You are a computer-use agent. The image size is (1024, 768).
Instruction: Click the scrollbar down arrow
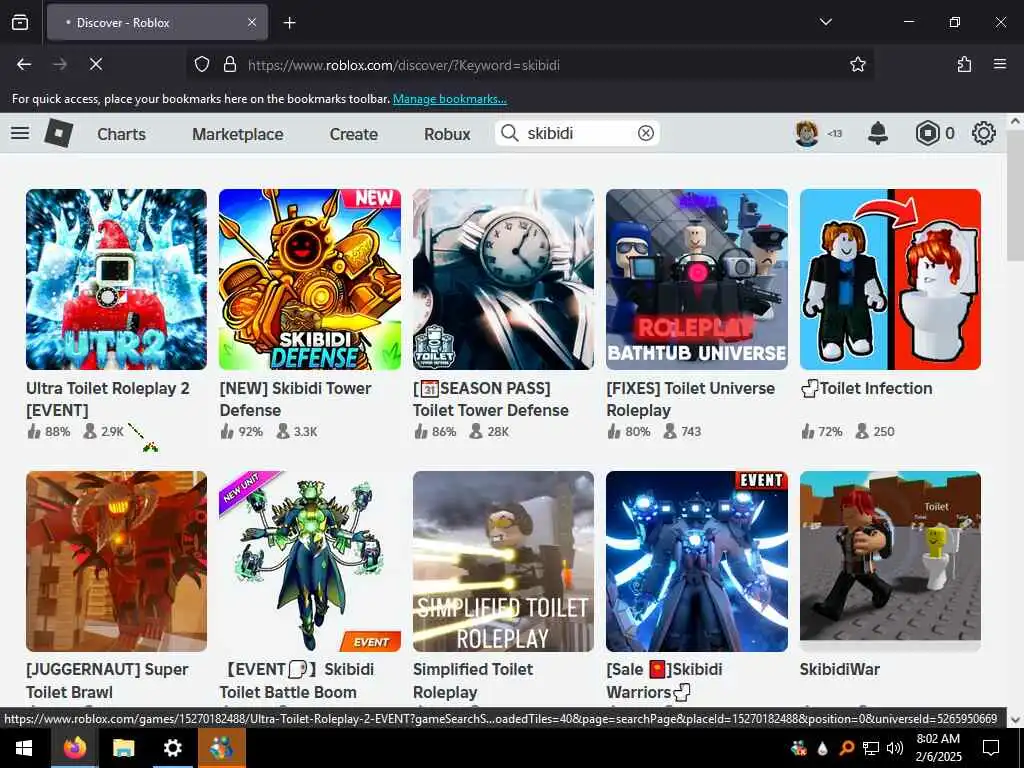[1014, 720]
